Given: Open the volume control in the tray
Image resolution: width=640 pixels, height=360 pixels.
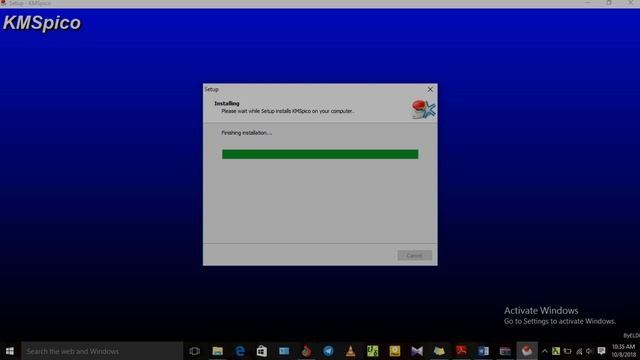Looking at the screenshot, I should click(589, 351).
